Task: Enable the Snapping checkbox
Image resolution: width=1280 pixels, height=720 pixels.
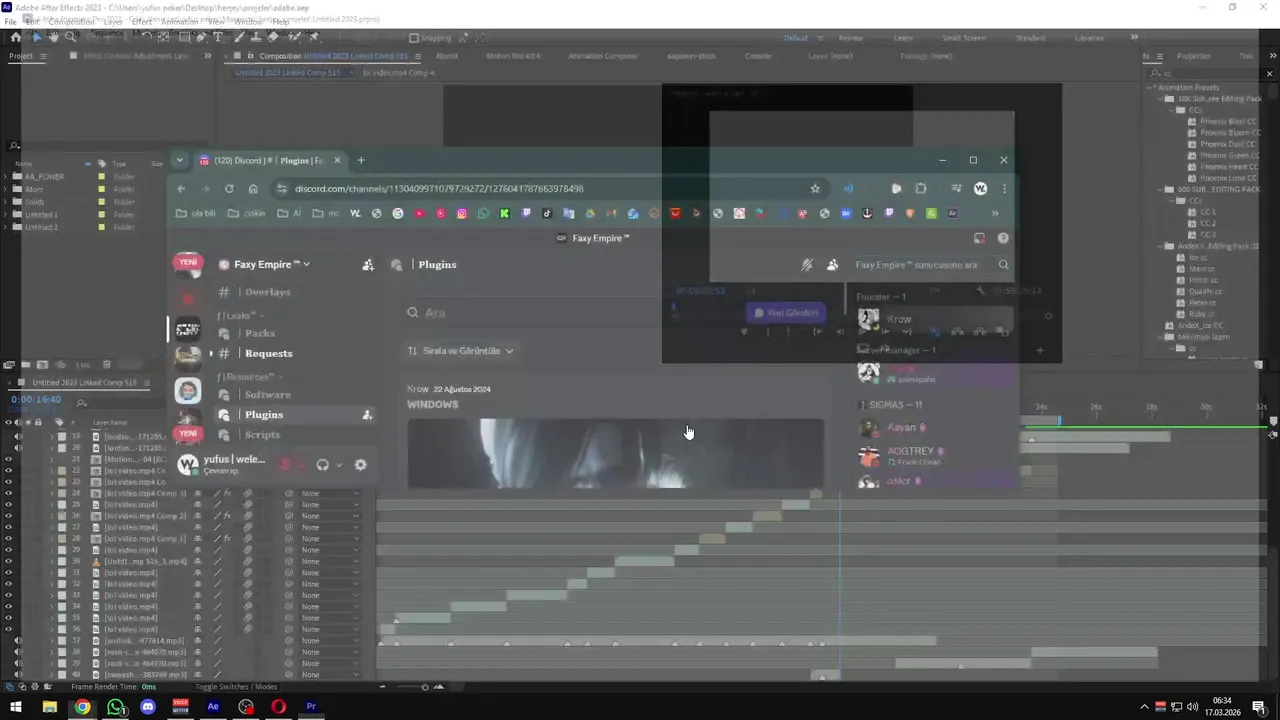Action: 414,38
